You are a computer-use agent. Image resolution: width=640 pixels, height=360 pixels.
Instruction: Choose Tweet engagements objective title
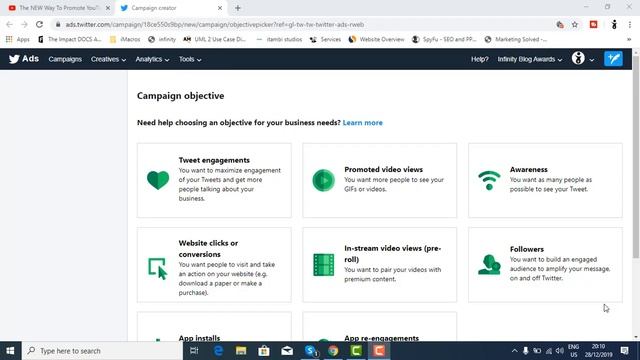click(x=214, y=160)
